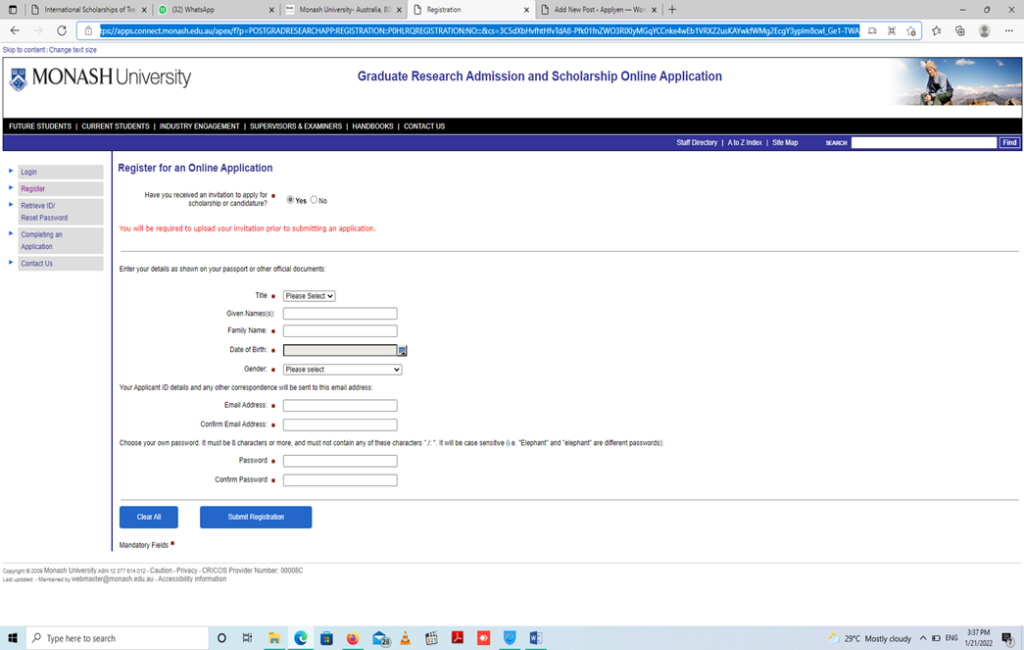The height and width of the screenshot is (650, 1024).
Task: Launch VLC media player from the taskbar
Action: [405, 638]
